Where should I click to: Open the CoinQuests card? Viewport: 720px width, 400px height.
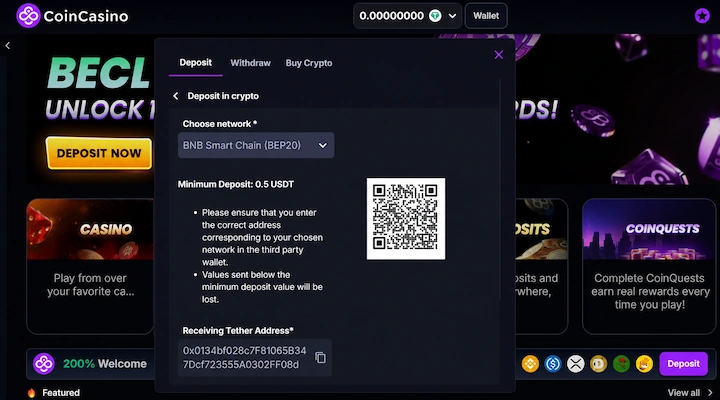click(649, 266)
